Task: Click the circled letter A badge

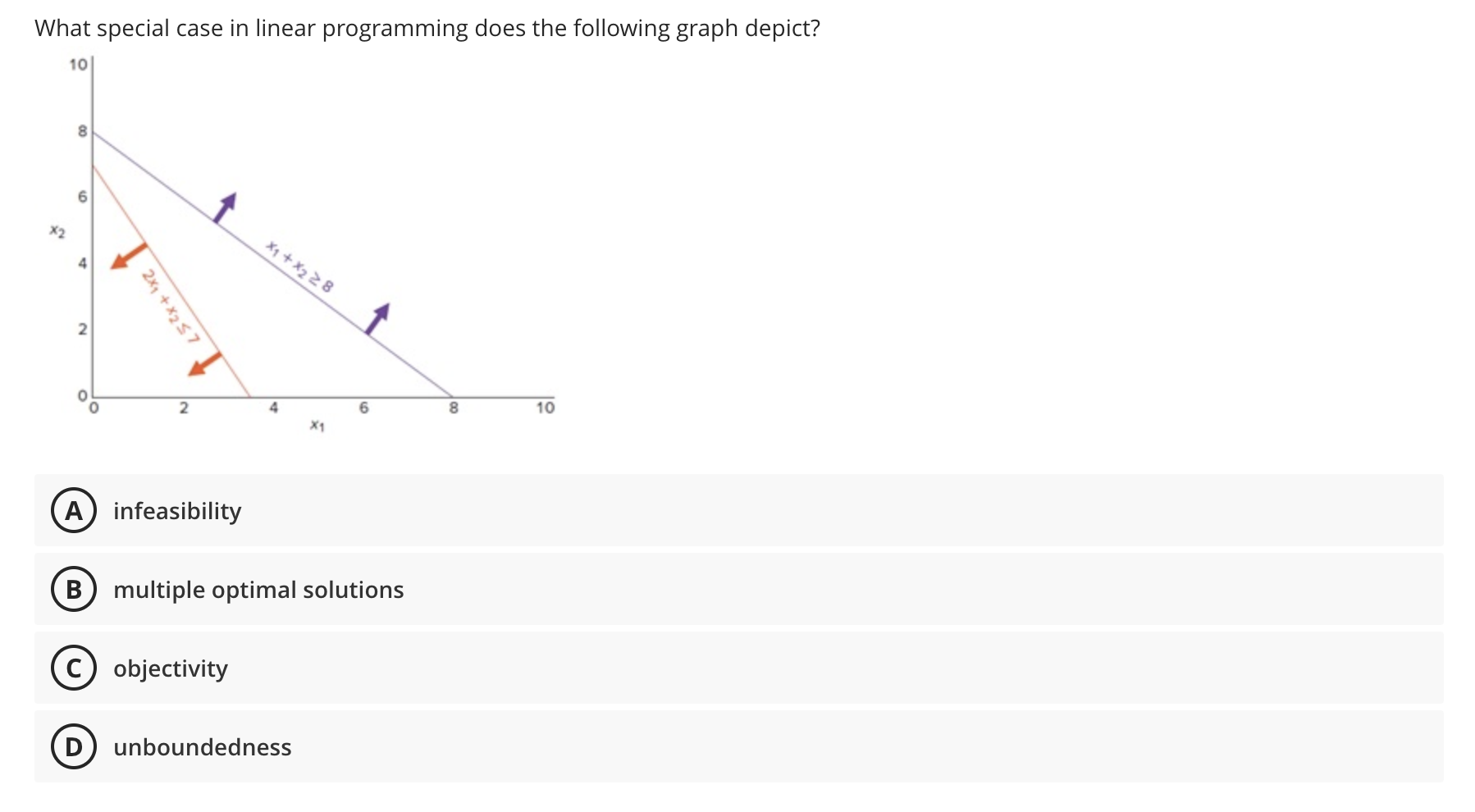Action: tap(73, 511)
